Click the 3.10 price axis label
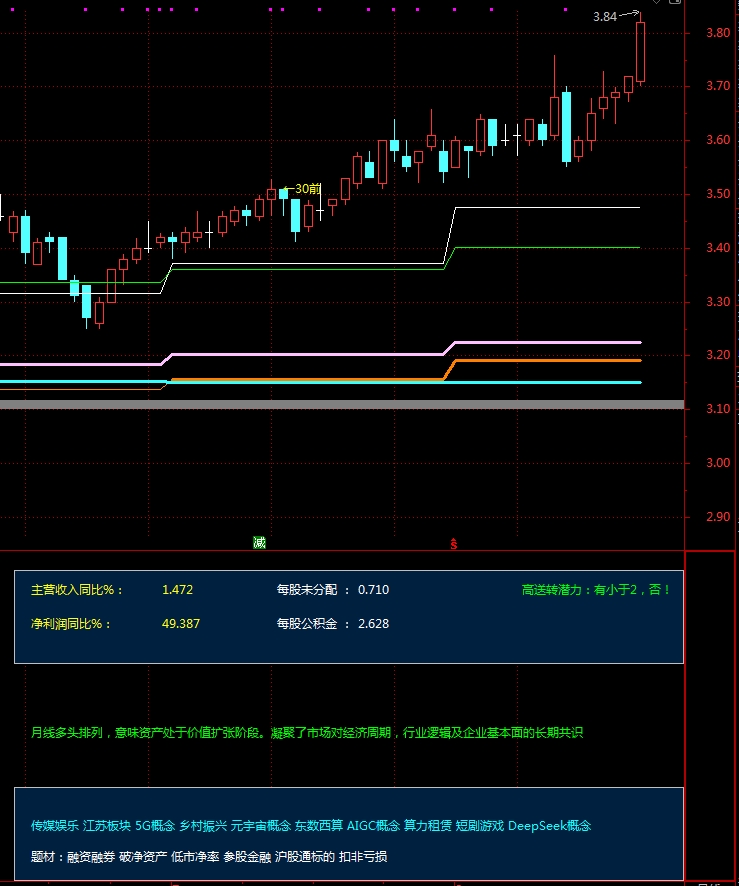The image size is (739, 886). click(x=718, y=409)
